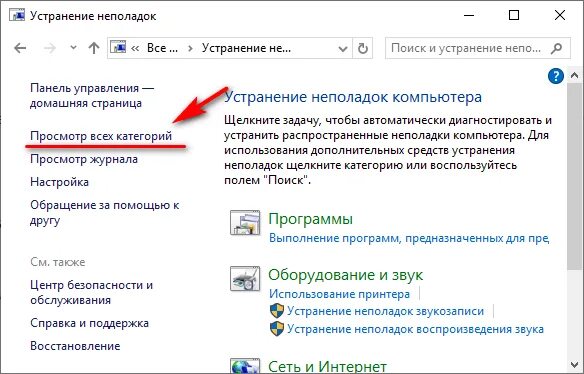
Task: Click the Устранение не… breadcrumb segment
Action: pyautogui.click(x=246, y=48)
